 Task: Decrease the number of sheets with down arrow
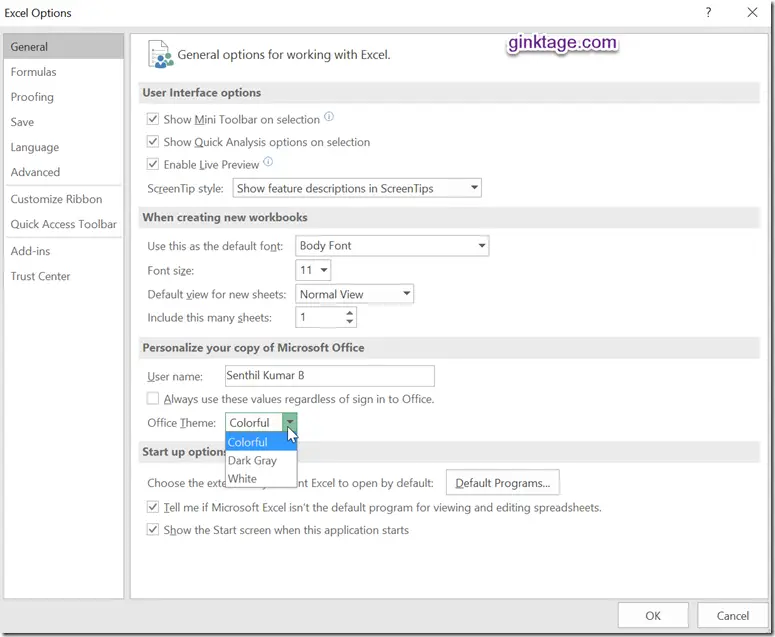349,322
